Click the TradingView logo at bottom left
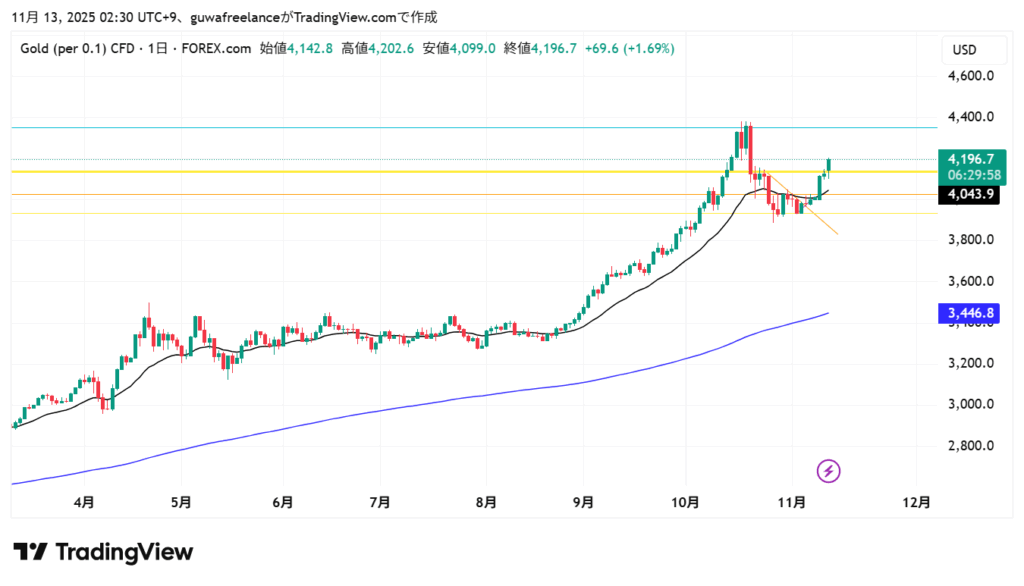The image size is (1024, 586). tap(103, 552)
